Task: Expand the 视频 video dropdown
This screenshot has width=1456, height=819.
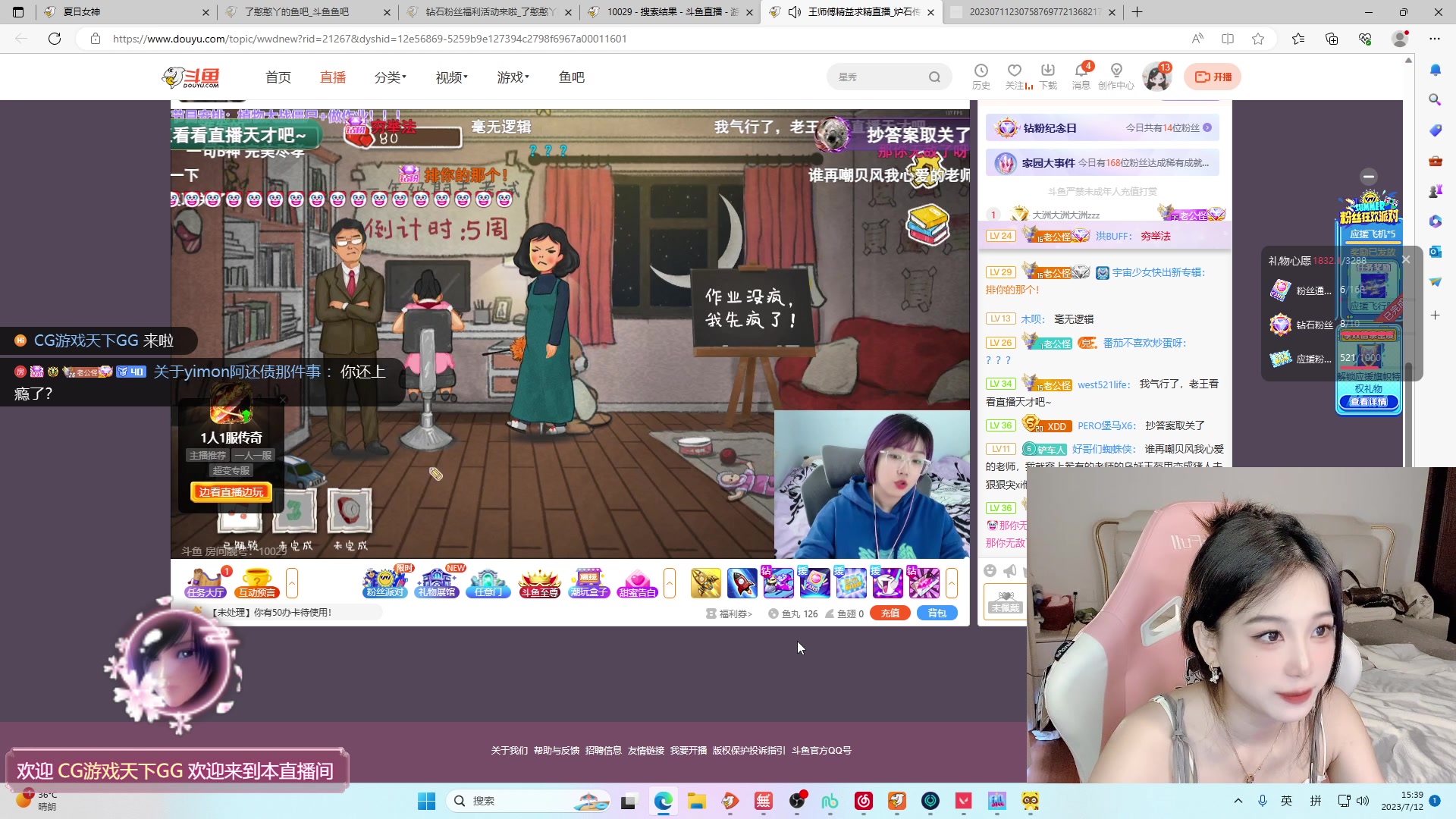Action: click(452, 77)
